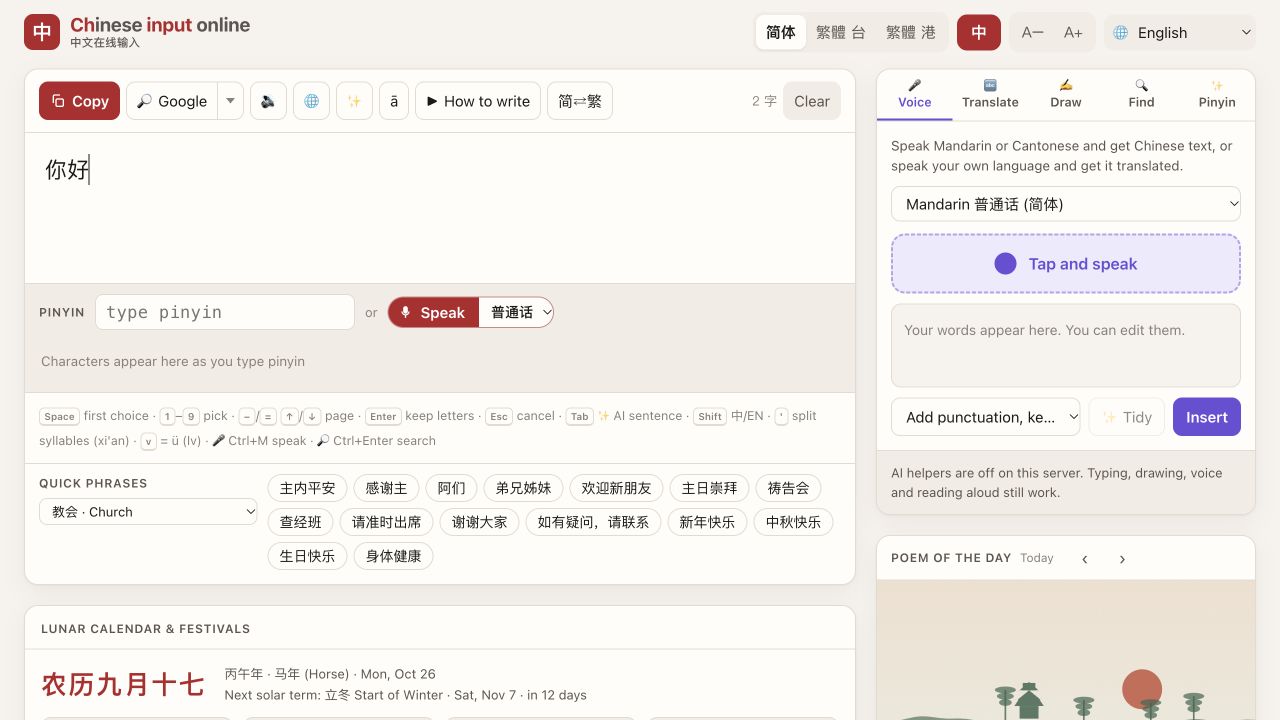Viewport: 1280px width, 720px height.
Task: Select 繁體 港 Hong Kong traditional script mode
Action: pos(911,32)
